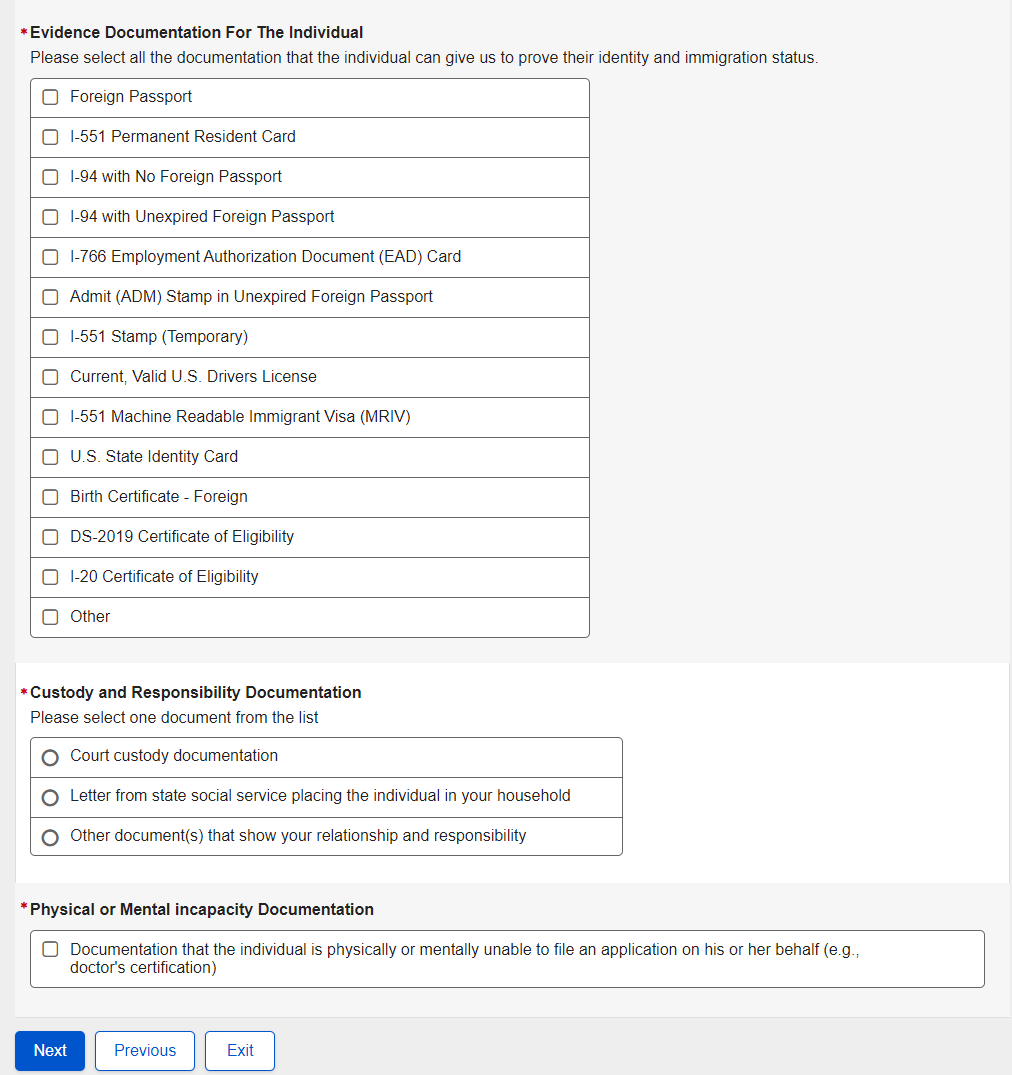Screen dimensions: 1012x1075
Task: Check the Foreign Passport checkbox
Action: click(x=50, y=97)
